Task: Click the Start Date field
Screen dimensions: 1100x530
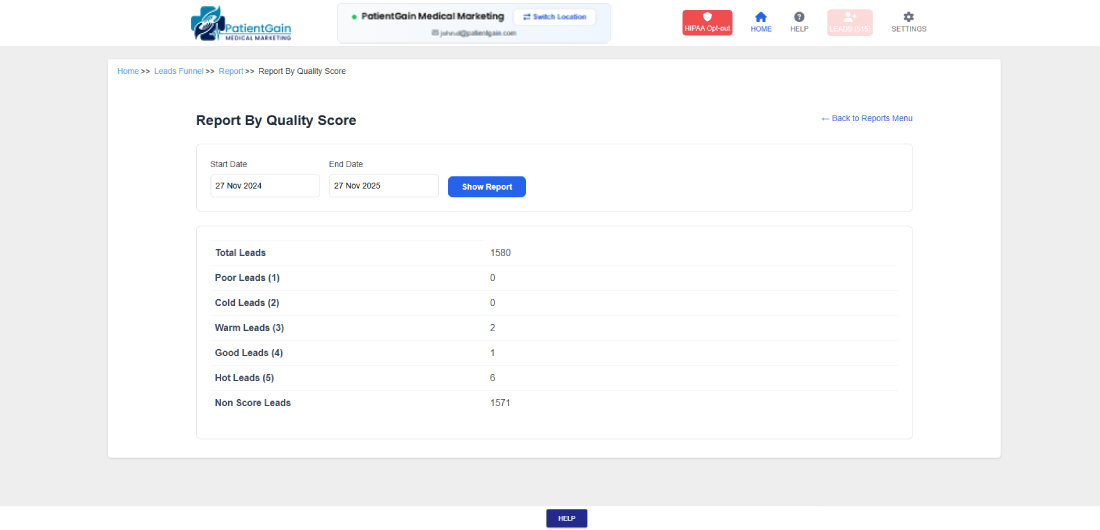Action: [x=265, y=186]
